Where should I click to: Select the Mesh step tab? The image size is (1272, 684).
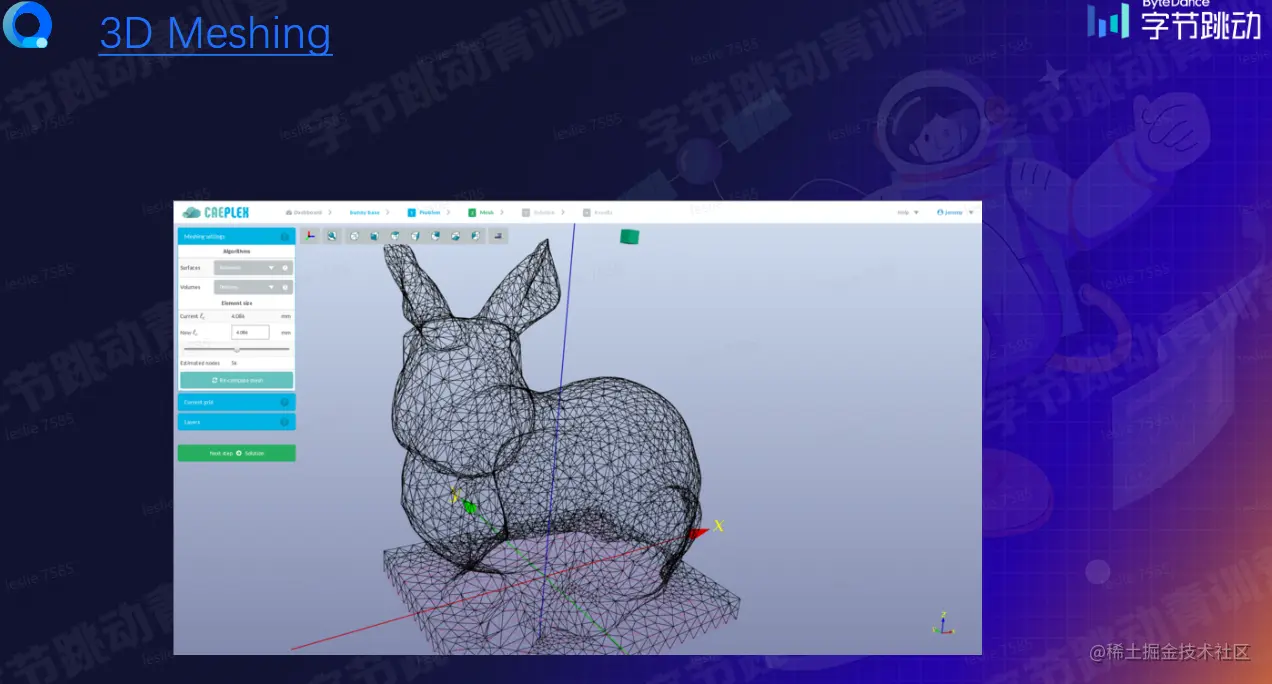[x=482, y=212]
